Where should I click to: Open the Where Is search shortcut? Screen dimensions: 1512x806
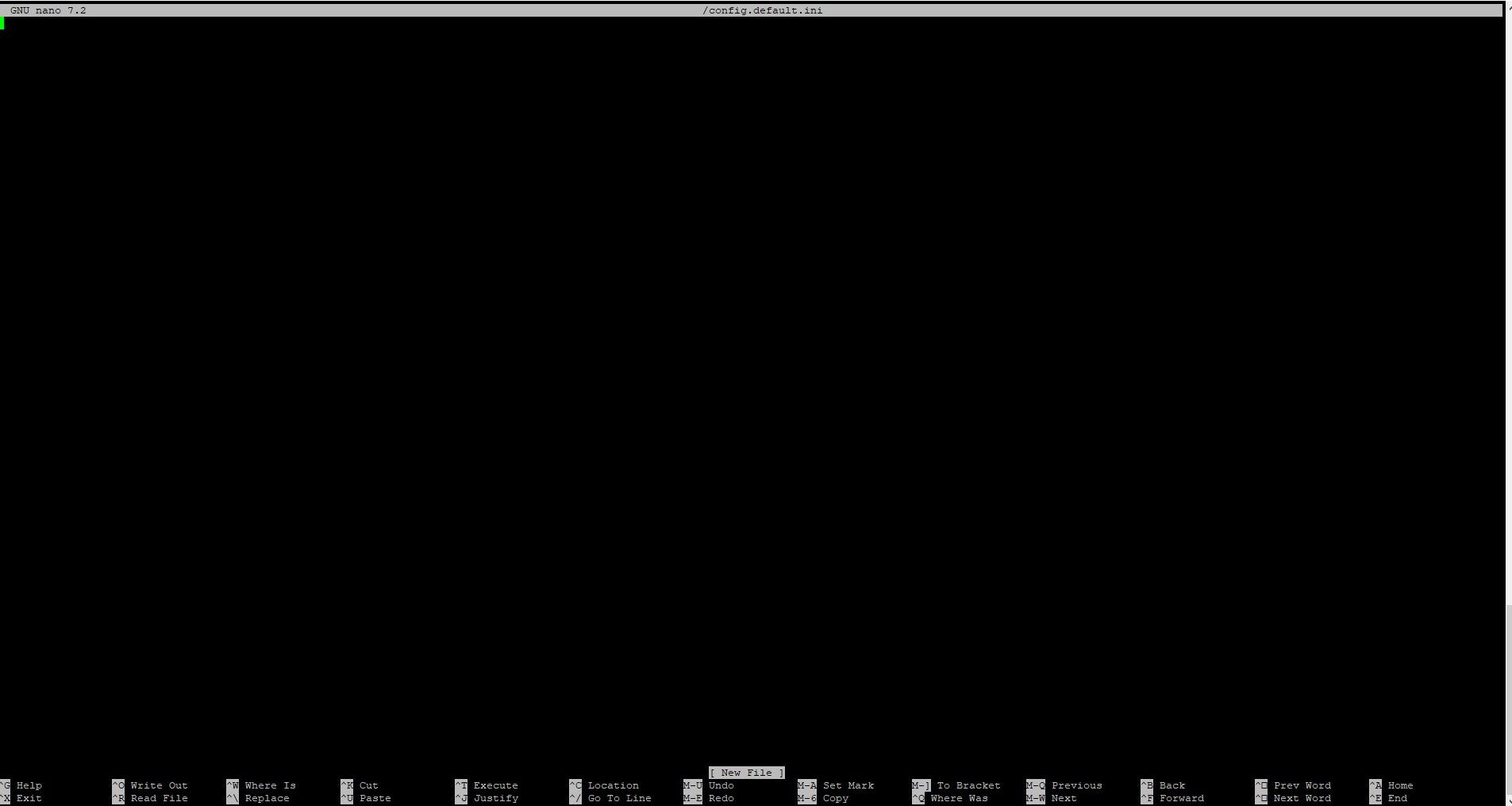click(270, 785)
